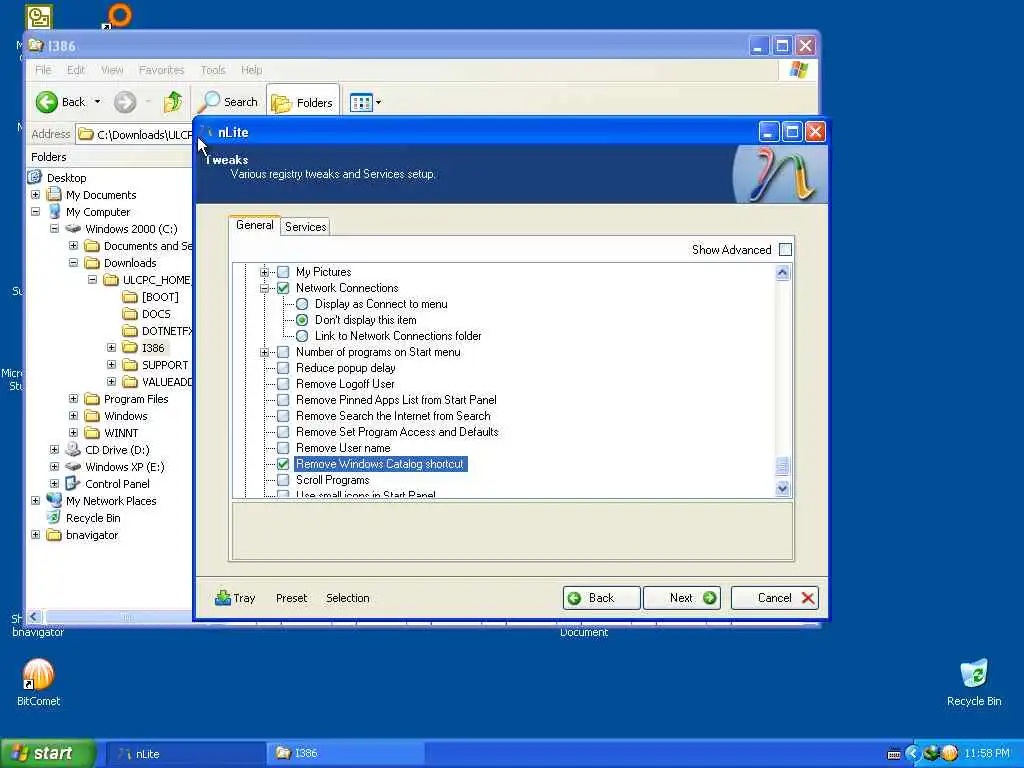1024x768 pixels.
Task: Collapse the Network Connections tweak node
Action: point(264,288)
